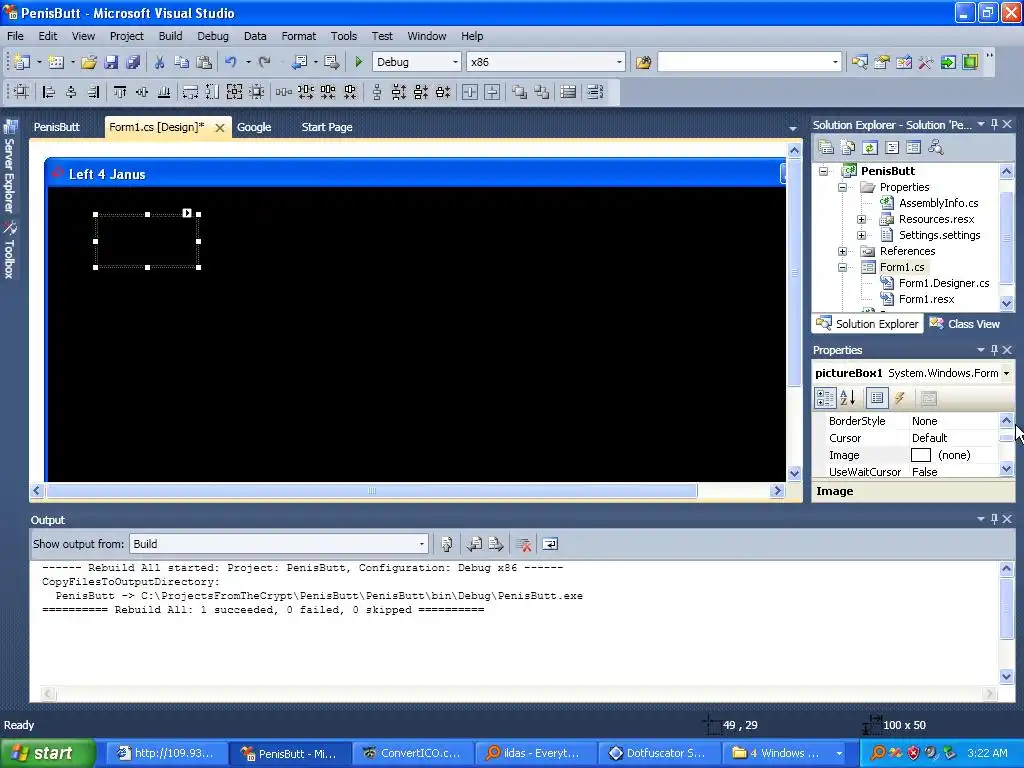Switch to the Google document tab
This screenshot has height=768, width=1024.
pyautogui.click(x=254, y=127)
